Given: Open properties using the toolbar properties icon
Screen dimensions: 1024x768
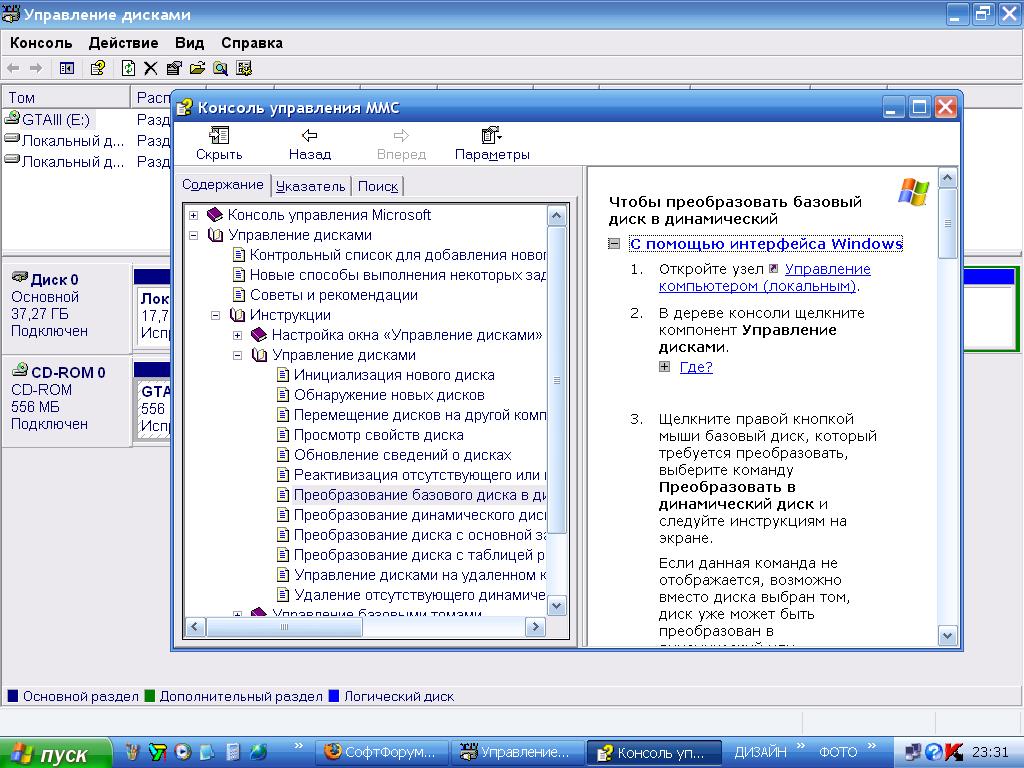Looking at the screenshot, I should (x=174, y=68).
